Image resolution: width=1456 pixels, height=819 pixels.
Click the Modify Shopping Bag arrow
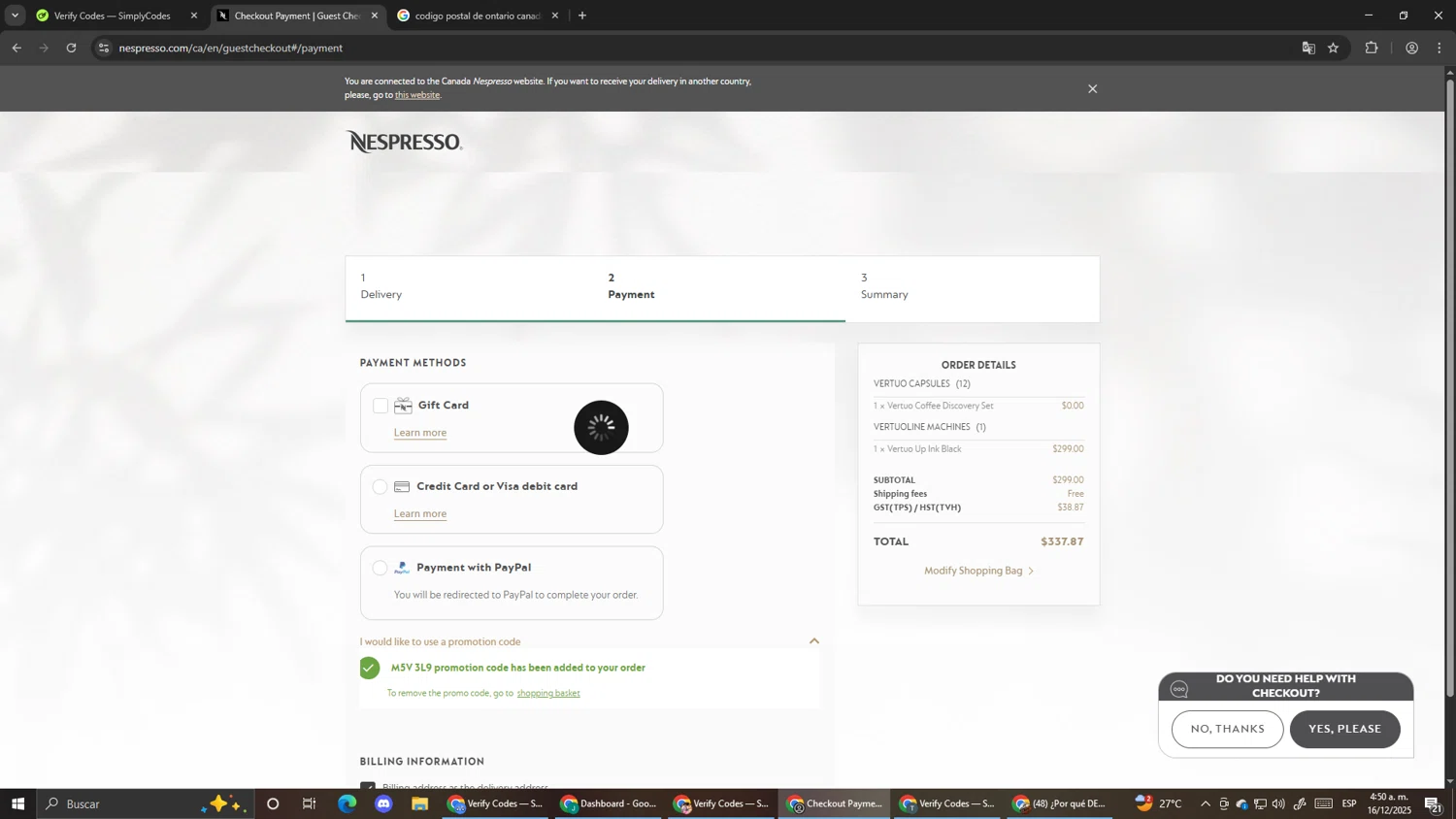click(x=1031, y=571)
